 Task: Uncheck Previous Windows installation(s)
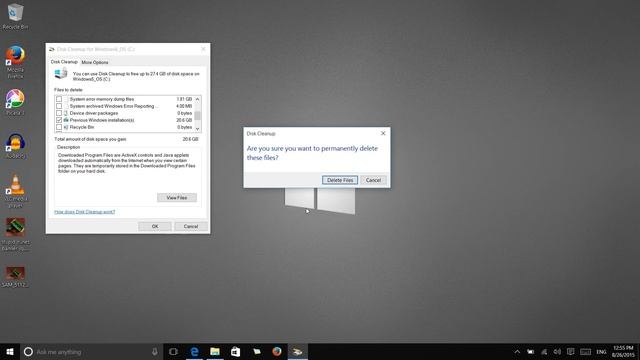59,120
